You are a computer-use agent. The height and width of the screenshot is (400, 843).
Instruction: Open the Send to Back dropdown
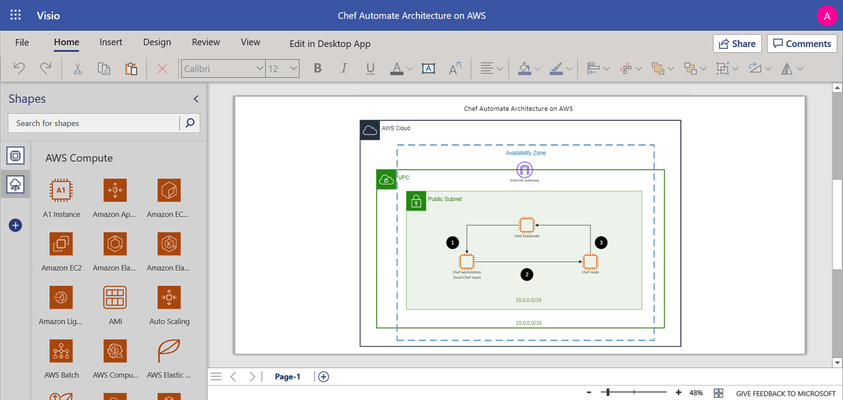click(694, 68)
